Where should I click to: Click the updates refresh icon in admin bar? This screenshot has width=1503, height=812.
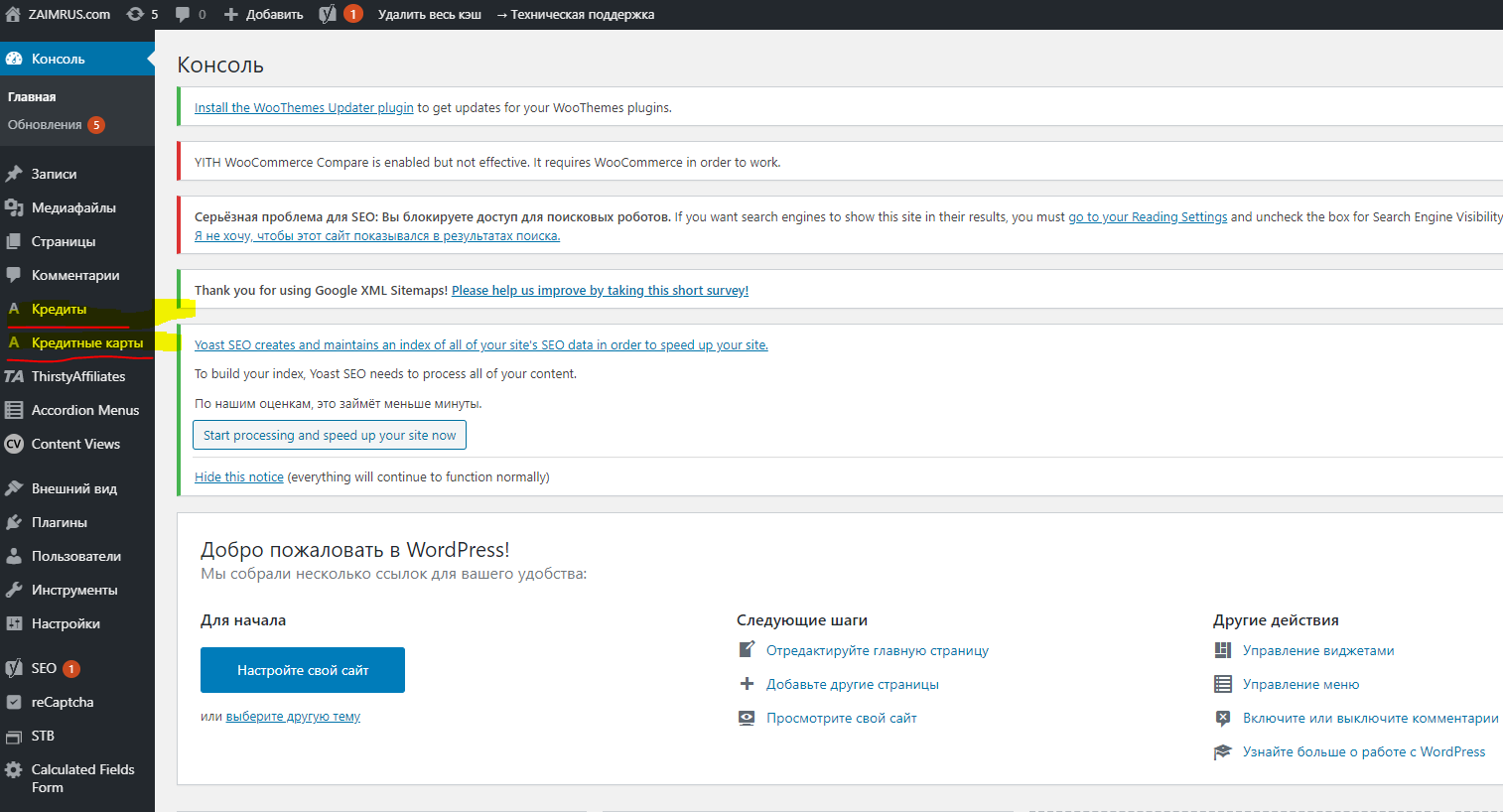pyautogui.click(x=135, y=15)
